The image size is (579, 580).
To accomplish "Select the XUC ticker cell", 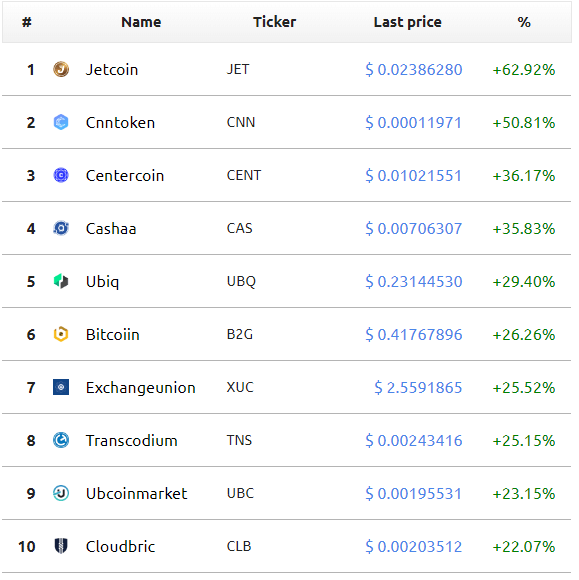I will click(x=240, y=387).
